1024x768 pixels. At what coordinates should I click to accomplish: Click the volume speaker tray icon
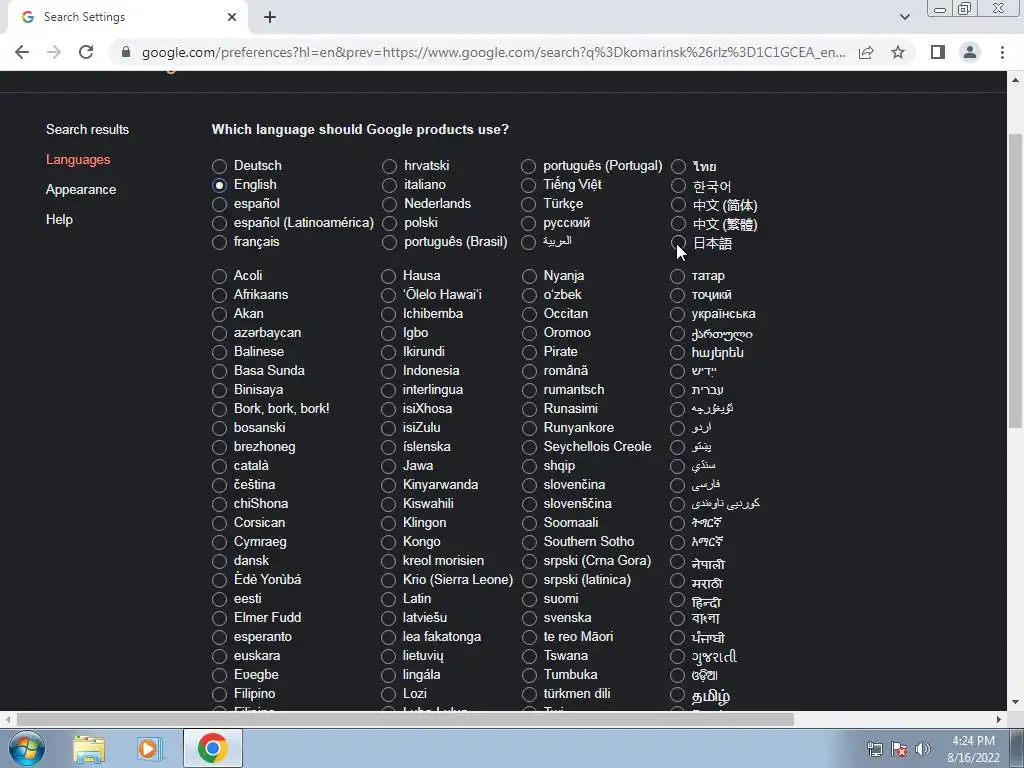click(x=923, y=749)
